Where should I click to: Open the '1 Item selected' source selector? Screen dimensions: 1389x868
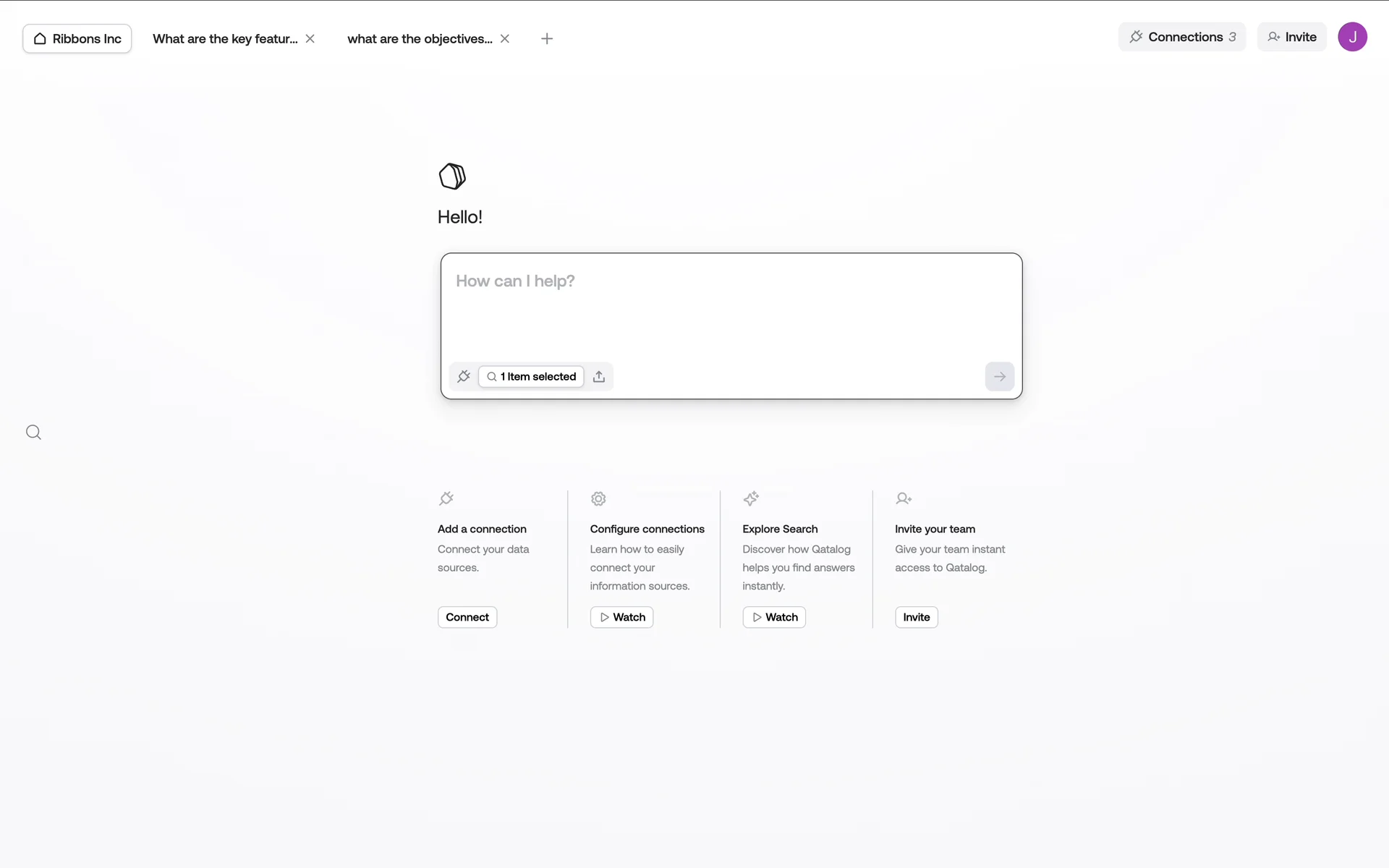[x=531, y=376]
